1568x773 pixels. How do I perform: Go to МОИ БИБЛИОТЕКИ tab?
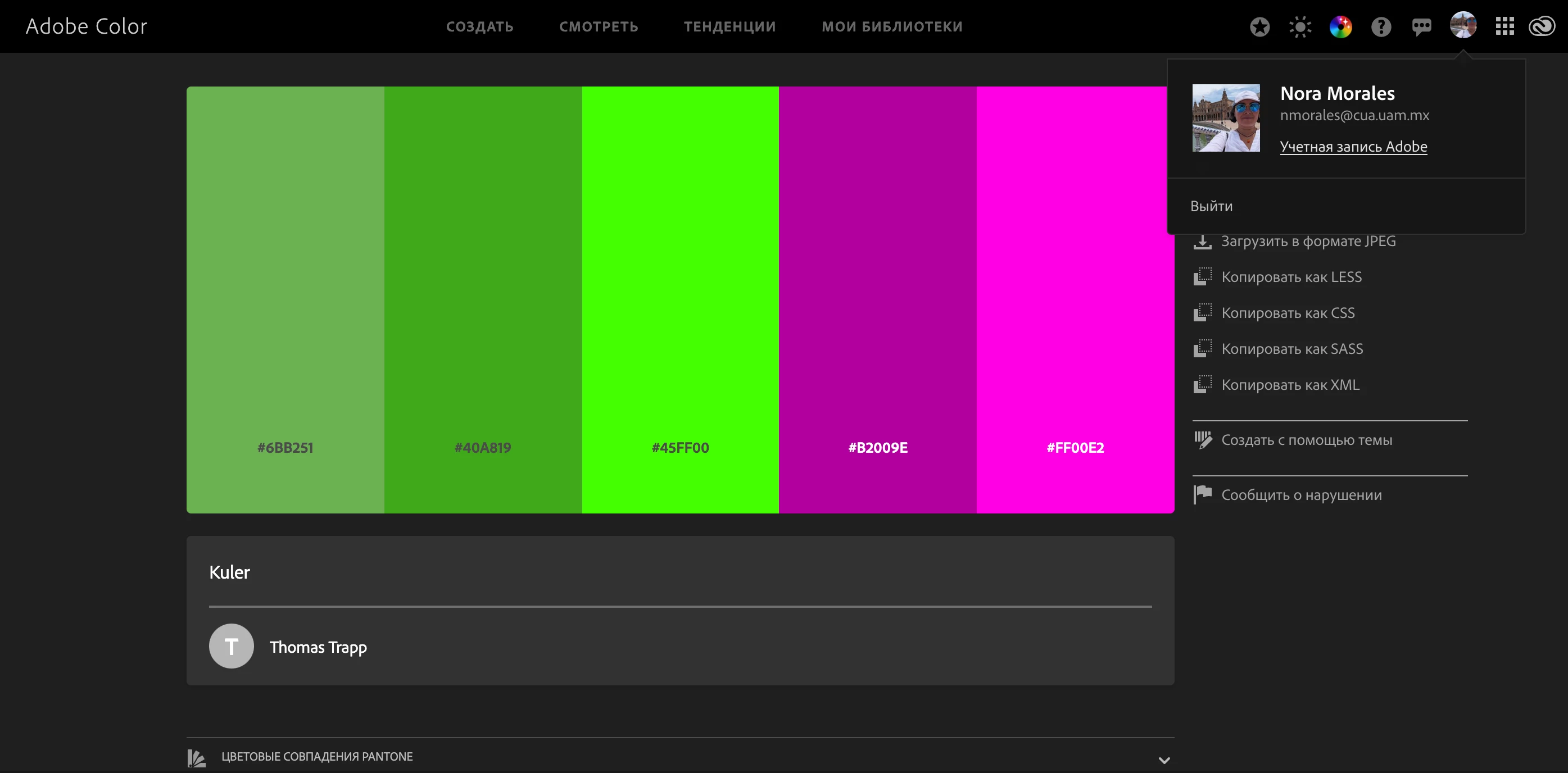(x=892, y=27)
